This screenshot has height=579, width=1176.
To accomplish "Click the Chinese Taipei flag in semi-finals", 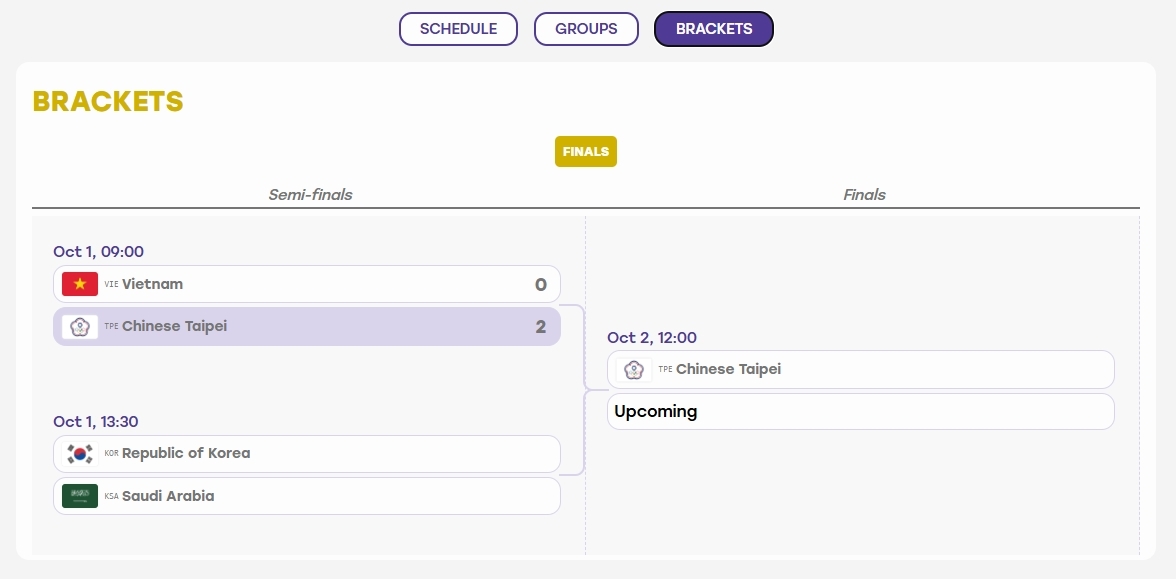I will tap(80, 326).
